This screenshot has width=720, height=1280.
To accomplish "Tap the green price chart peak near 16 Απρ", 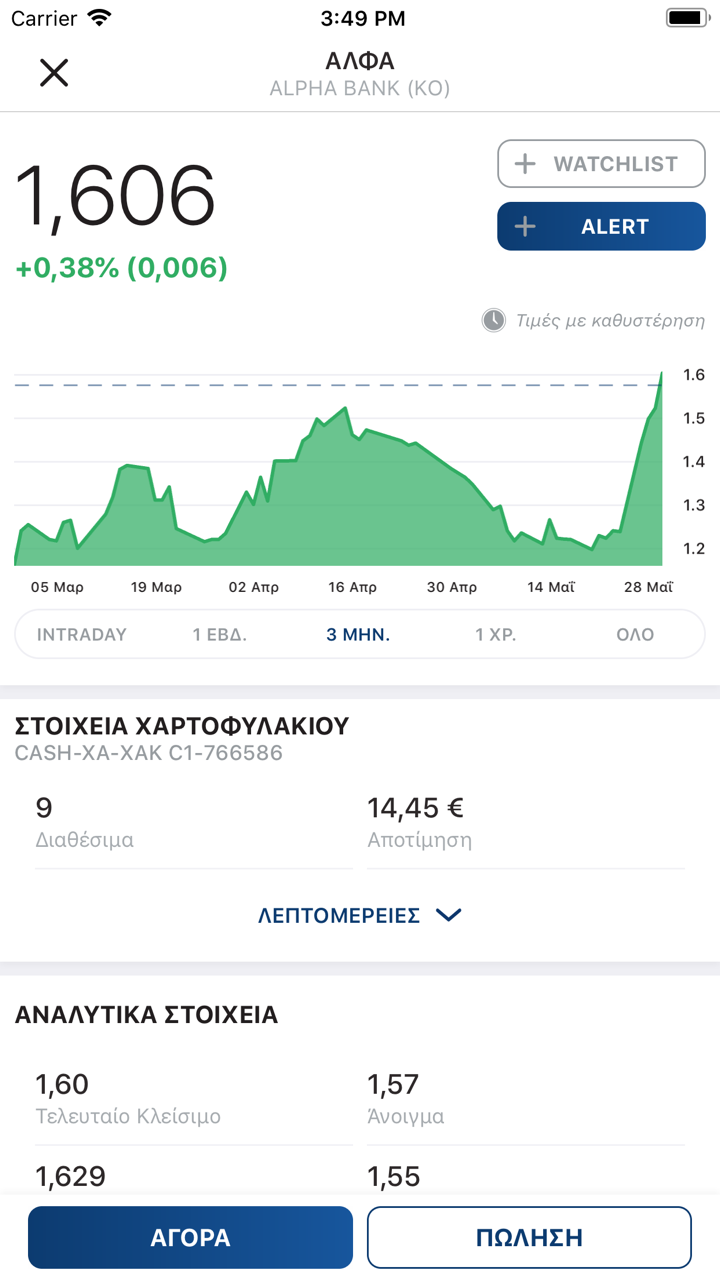I will point(344,409).
